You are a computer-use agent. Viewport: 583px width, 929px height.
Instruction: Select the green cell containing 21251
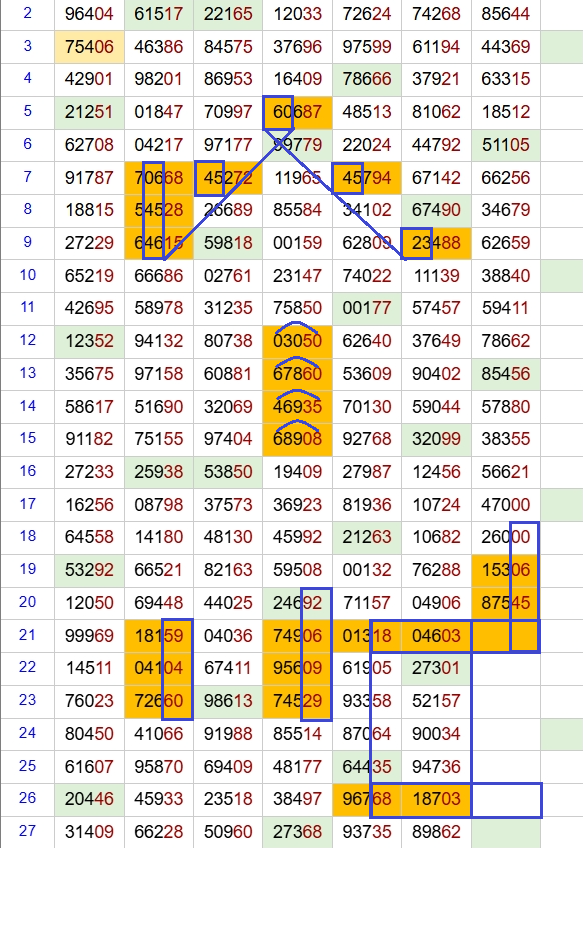tap(89, 112)
